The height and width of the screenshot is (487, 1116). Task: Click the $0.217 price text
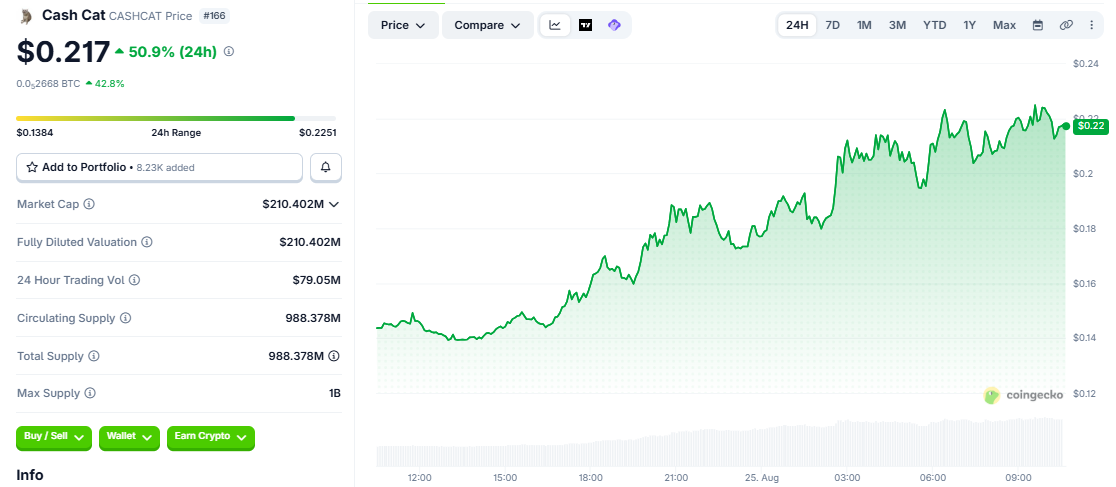click(63, 52)
